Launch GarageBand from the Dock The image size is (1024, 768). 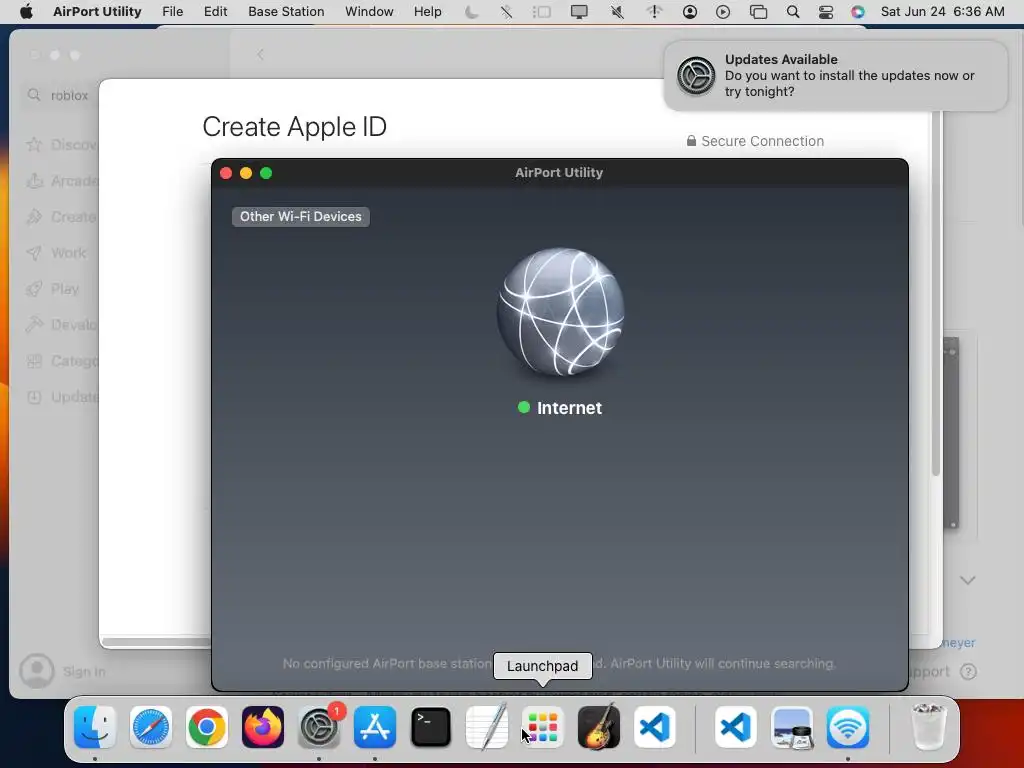(x=599, y=727)
